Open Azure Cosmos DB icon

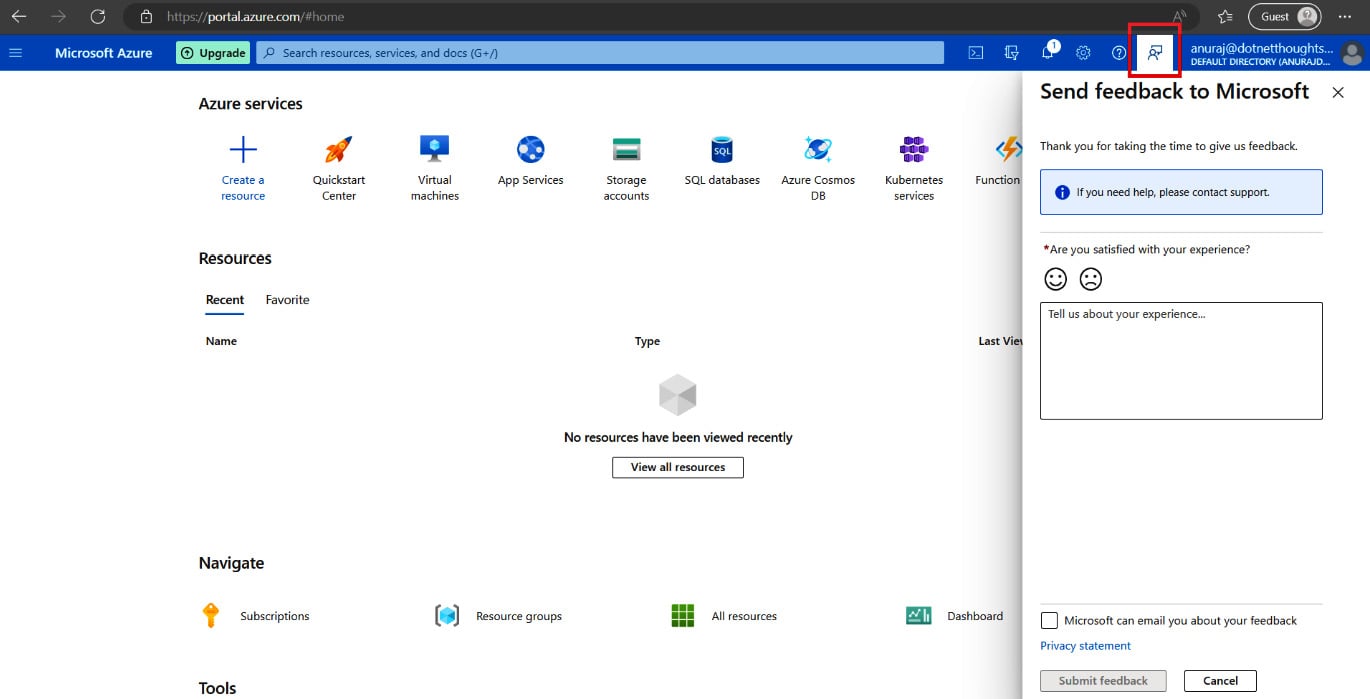pyautogui.click(x=818, y=150)
